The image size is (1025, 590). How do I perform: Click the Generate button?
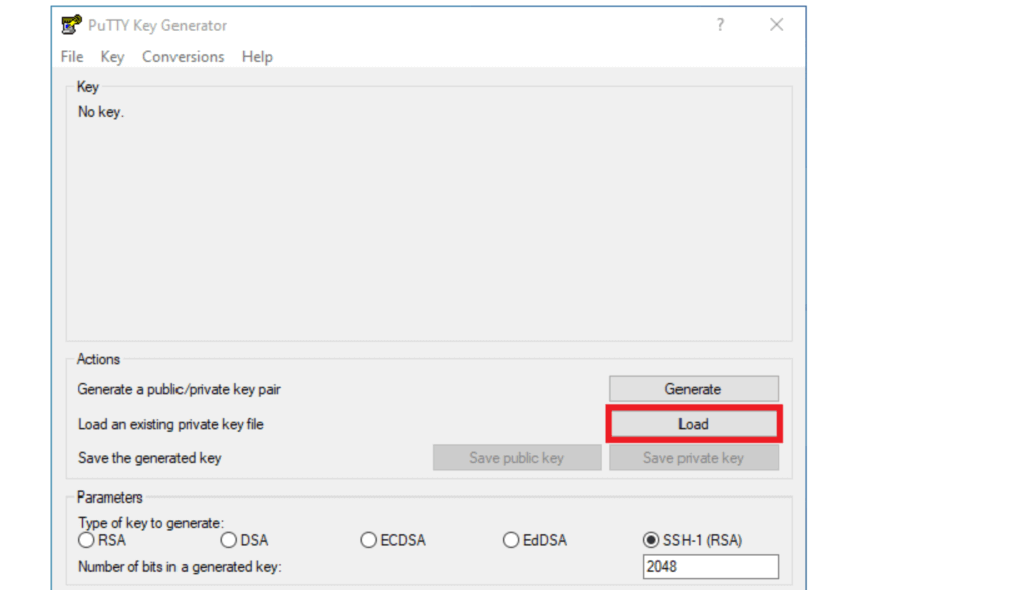(x=694, y=389)
